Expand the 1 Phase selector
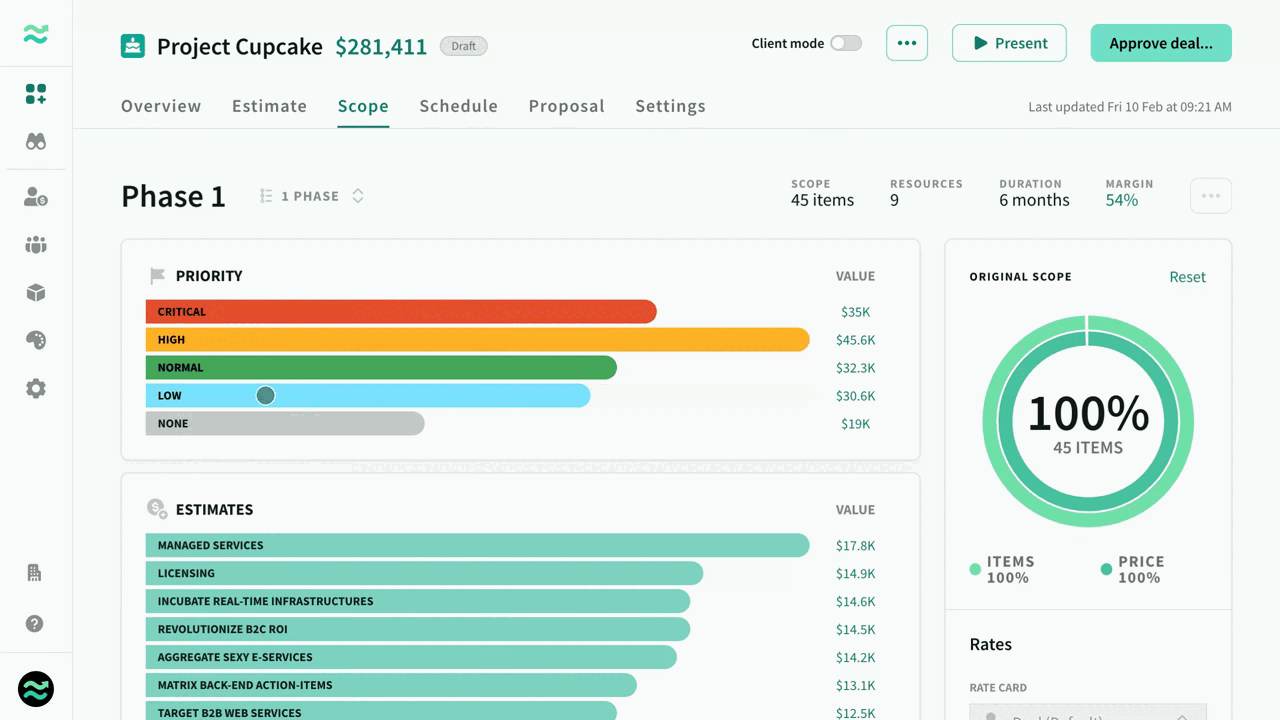Viewport: 1280px width, 720px height. [312, 196]
